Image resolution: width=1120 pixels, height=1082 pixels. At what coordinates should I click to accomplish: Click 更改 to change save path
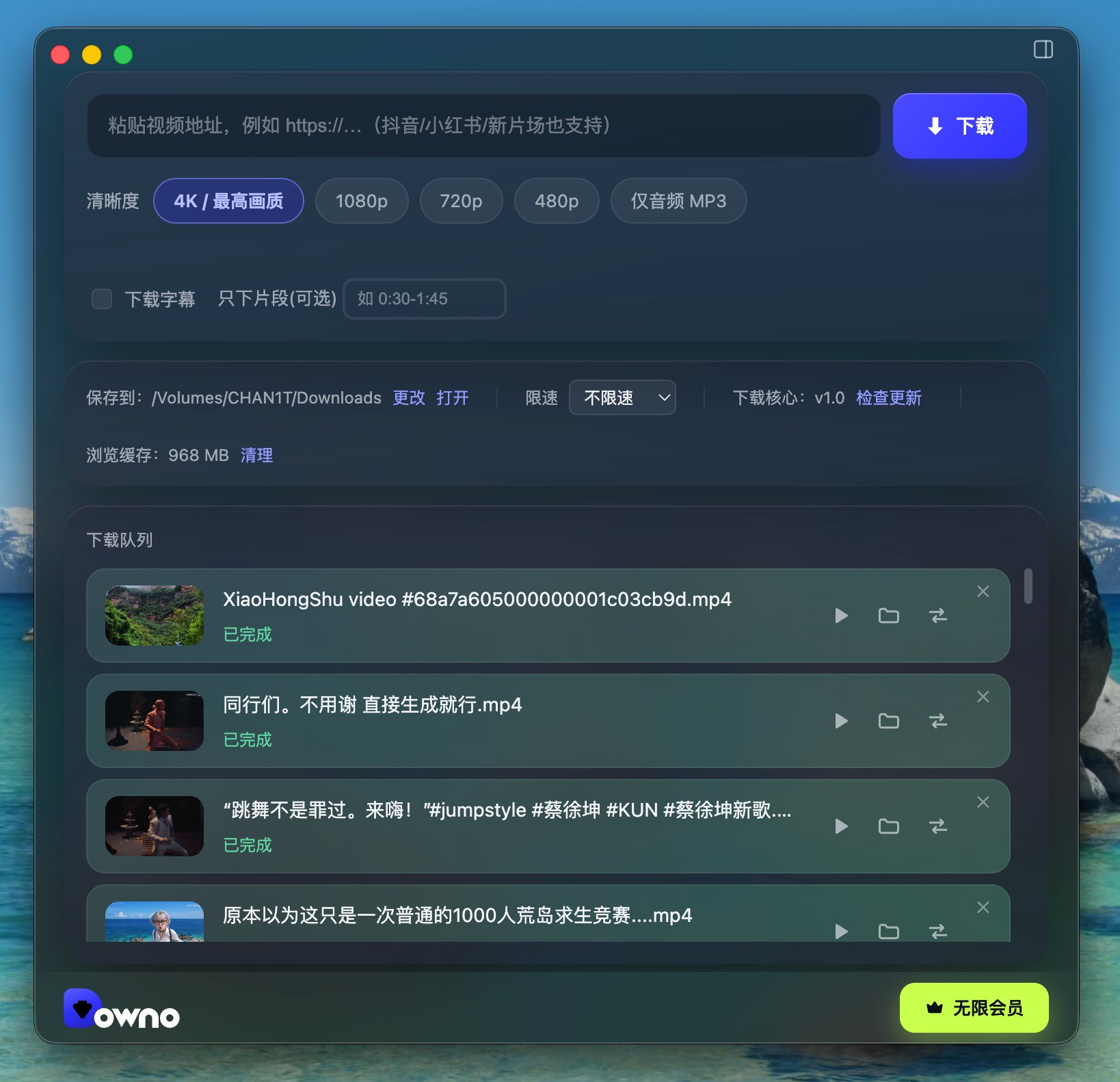pyautogui.click(x=409, y=397)
